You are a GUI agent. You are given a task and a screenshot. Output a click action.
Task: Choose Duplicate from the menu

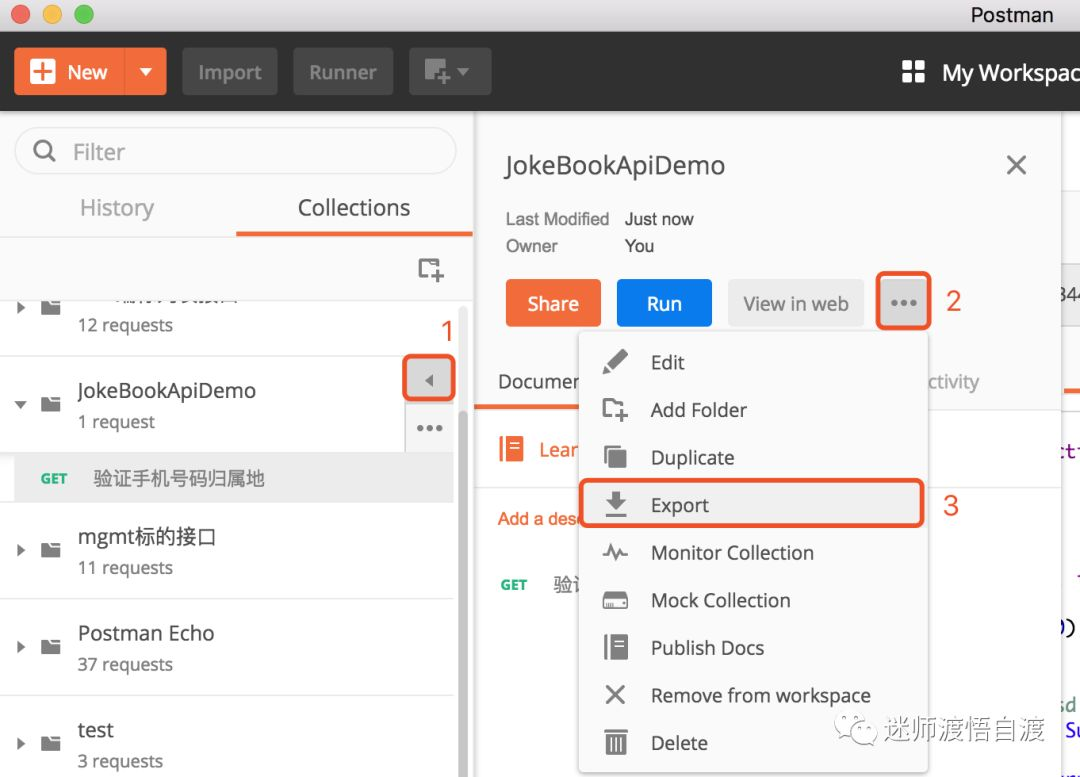pyautogui.click(x=692, y=458)
